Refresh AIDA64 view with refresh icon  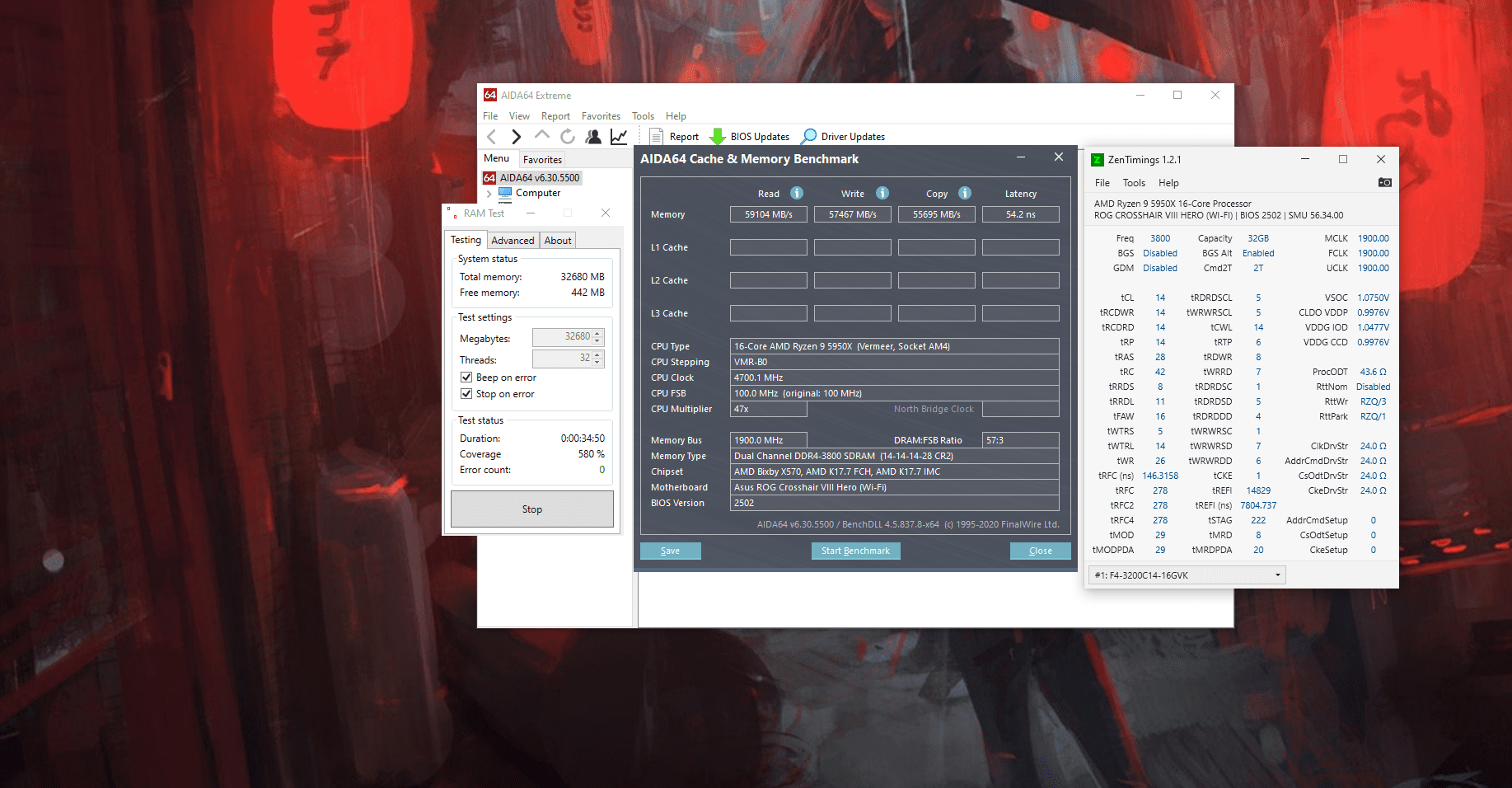coord(568,137)
